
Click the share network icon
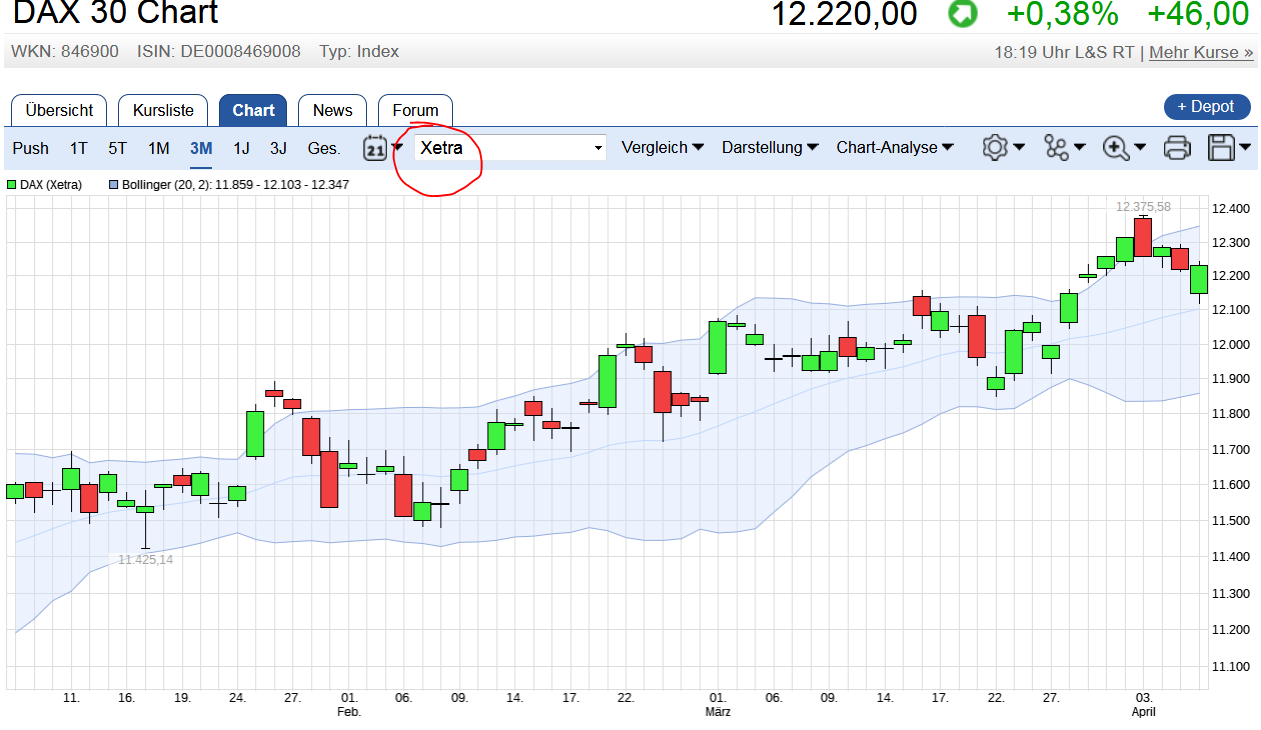click(x=1056, y=147)
